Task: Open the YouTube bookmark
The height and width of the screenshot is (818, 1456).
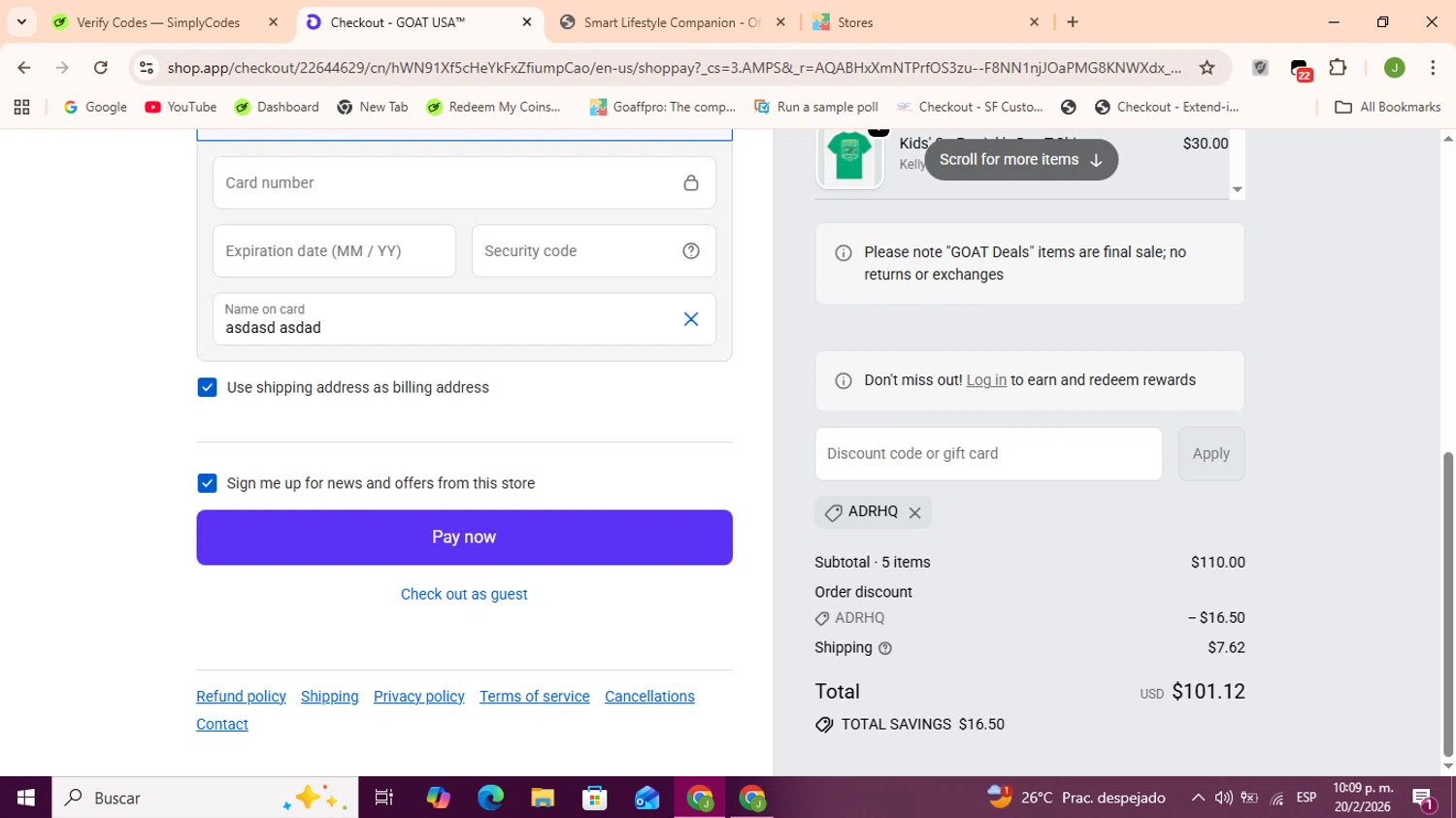Action: point(181,107)
